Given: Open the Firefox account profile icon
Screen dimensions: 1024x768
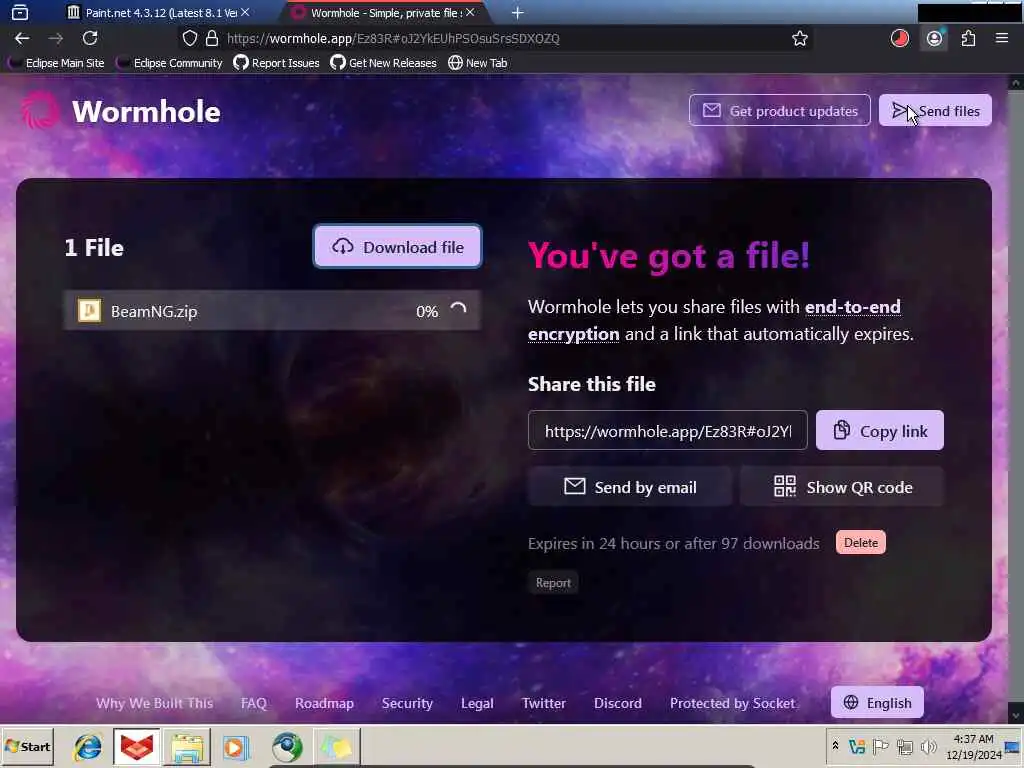Looking at the screenshot, I should tap(935, 39).
